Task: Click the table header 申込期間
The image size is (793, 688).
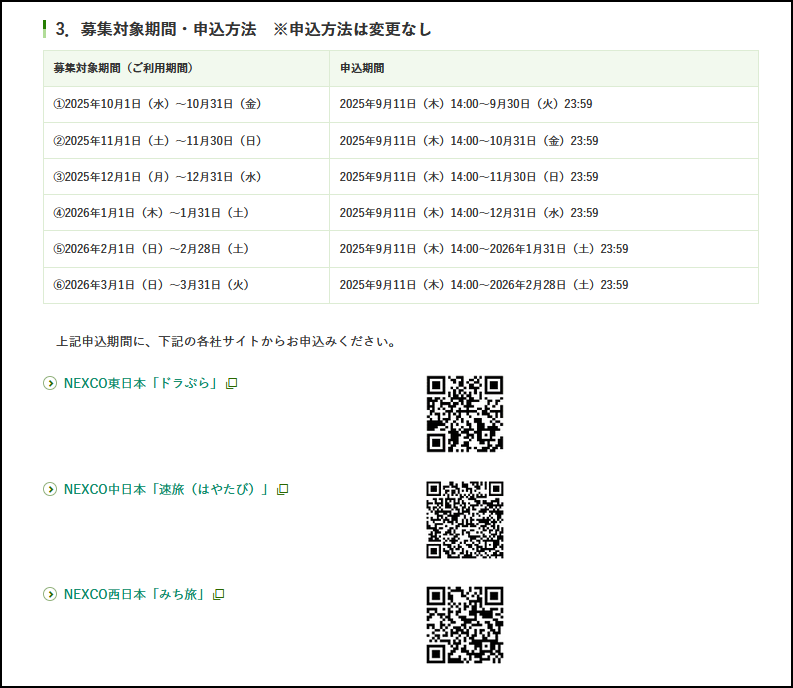Action: click(544, 68)
